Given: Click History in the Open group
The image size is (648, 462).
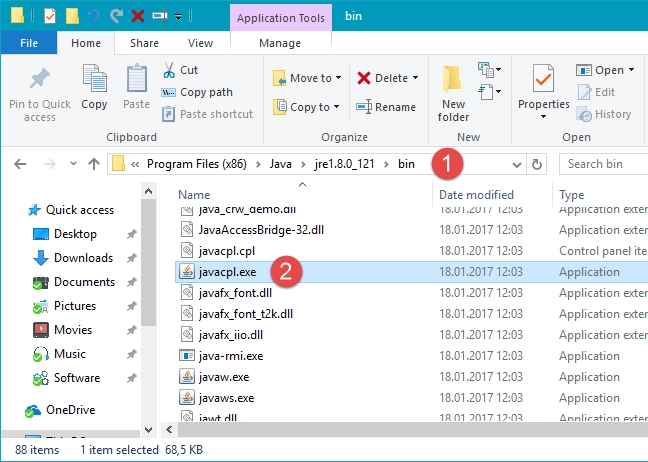Looking at the screenshot, I should tap(603, 114).
